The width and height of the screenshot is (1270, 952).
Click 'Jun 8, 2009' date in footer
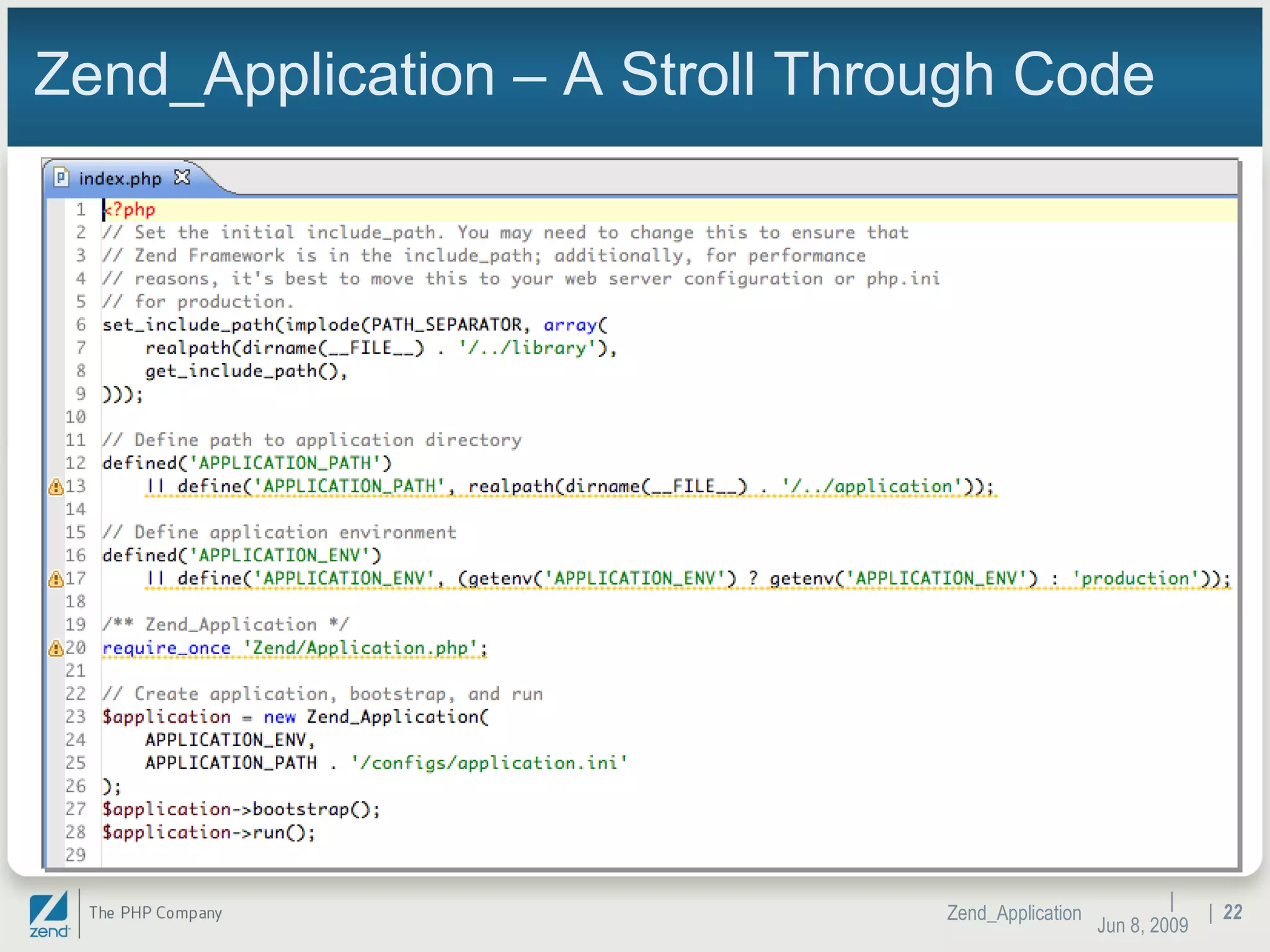point(1142,925)
